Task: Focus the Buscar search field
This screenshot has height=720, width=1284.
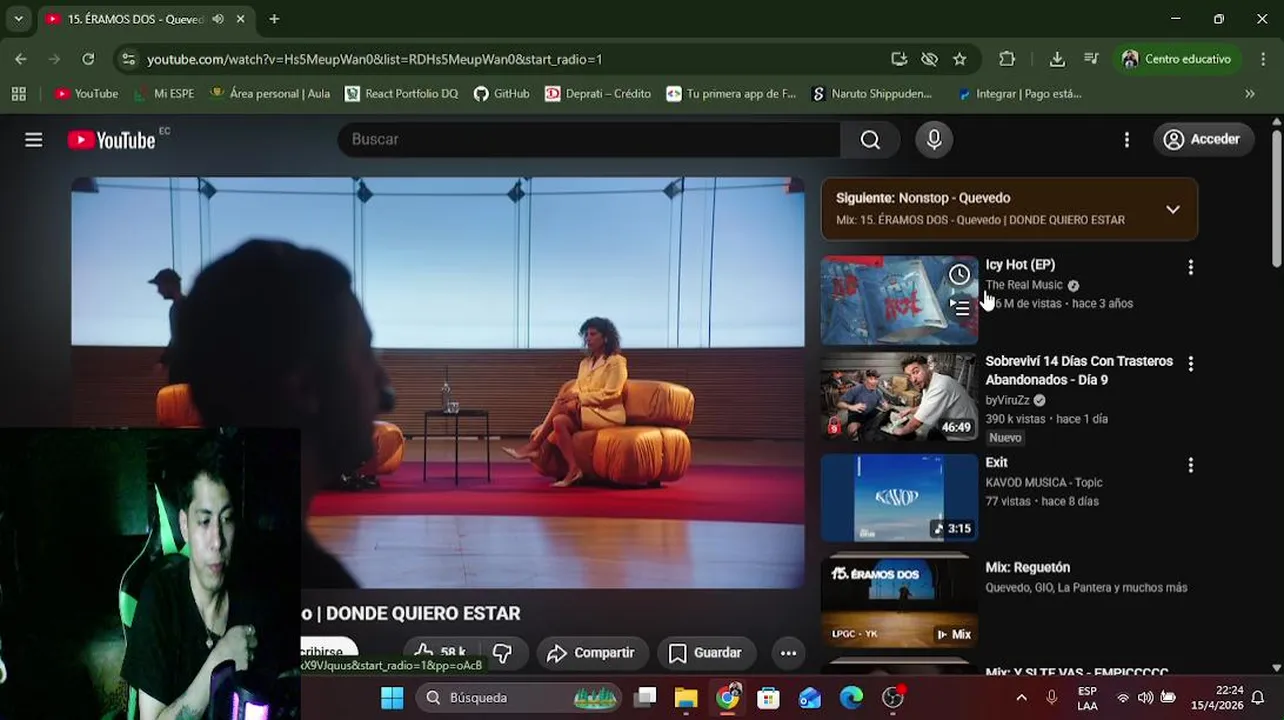Action: (x=590, y=140)
